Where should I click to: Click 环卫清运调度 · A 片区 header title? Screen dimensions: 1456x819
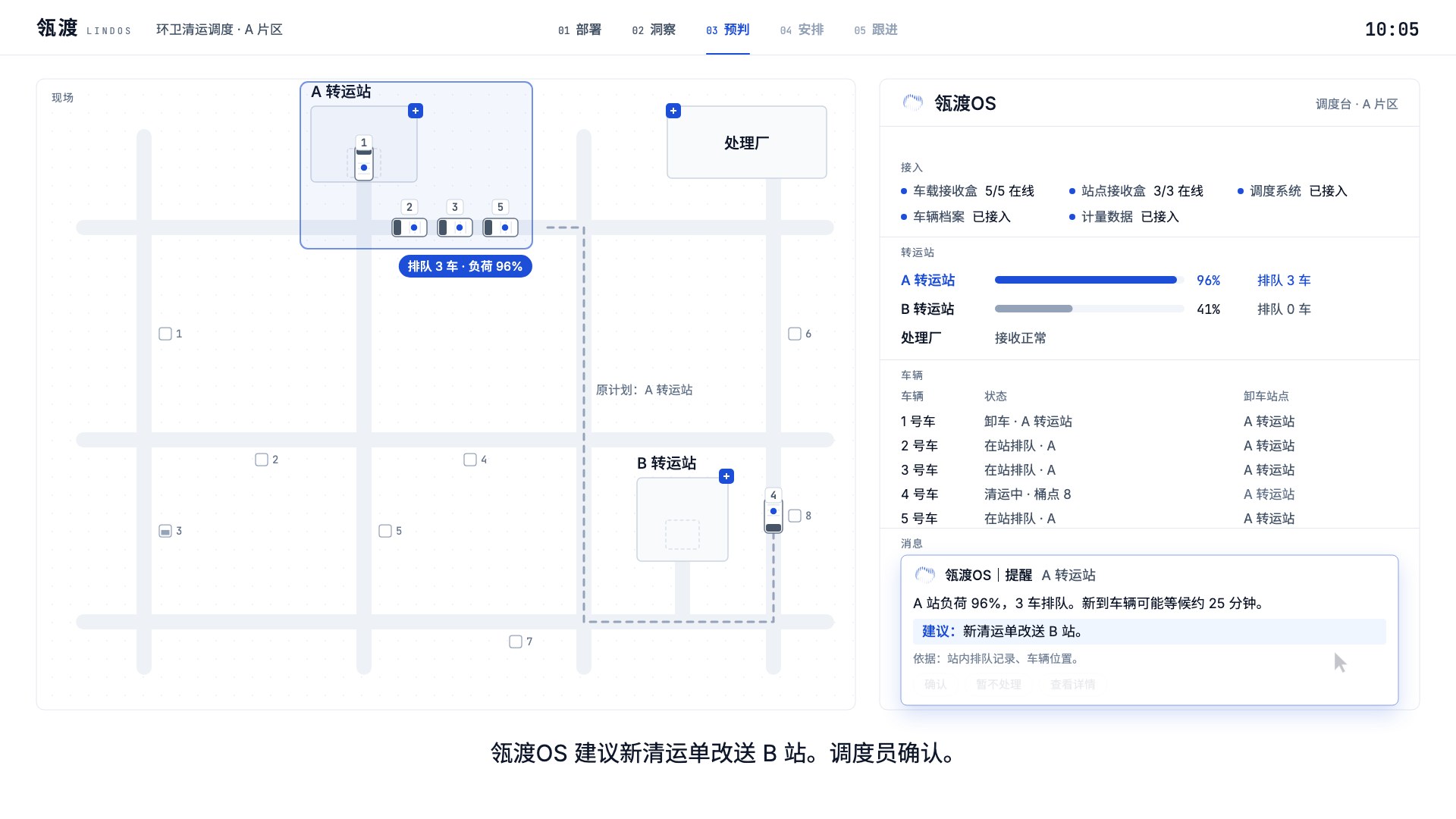click(x=219, y=30)
